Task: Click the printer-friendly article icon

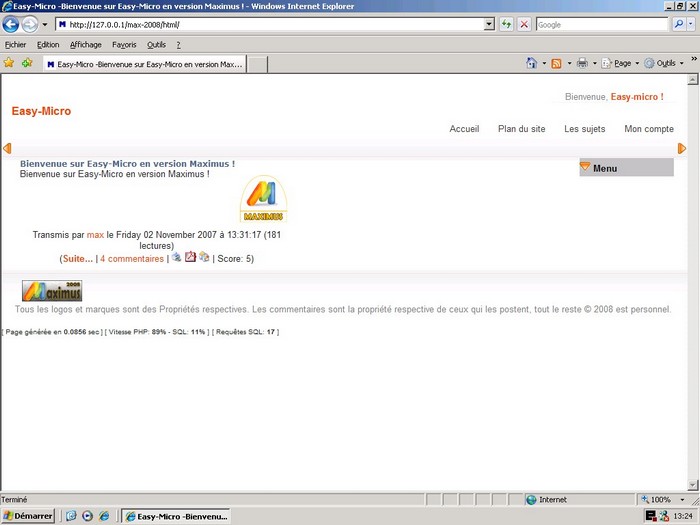Action: (x=176, y=257)
